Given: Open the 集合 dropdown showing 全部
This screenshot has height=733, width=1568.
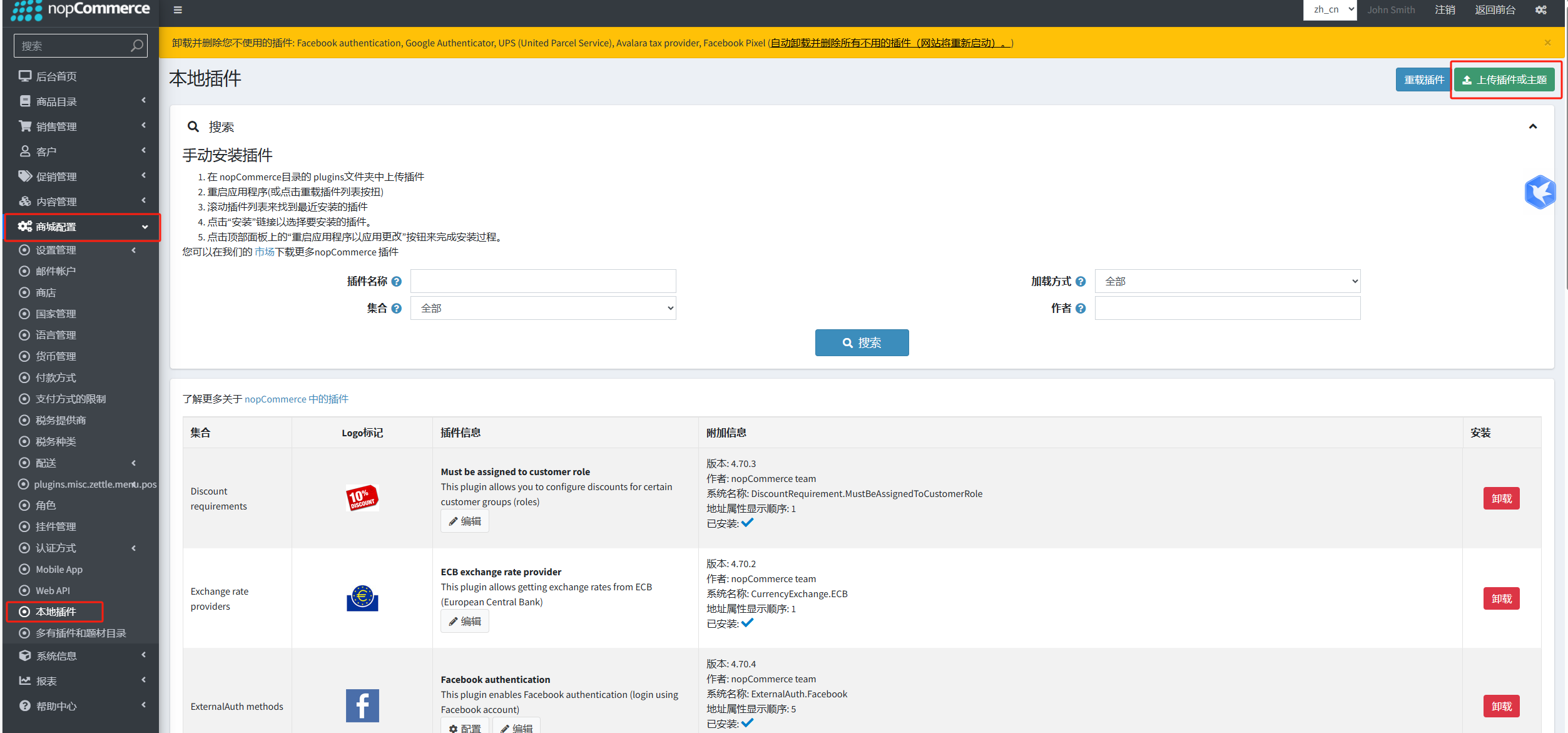Looking at the screenshot, I should (543, 308).
